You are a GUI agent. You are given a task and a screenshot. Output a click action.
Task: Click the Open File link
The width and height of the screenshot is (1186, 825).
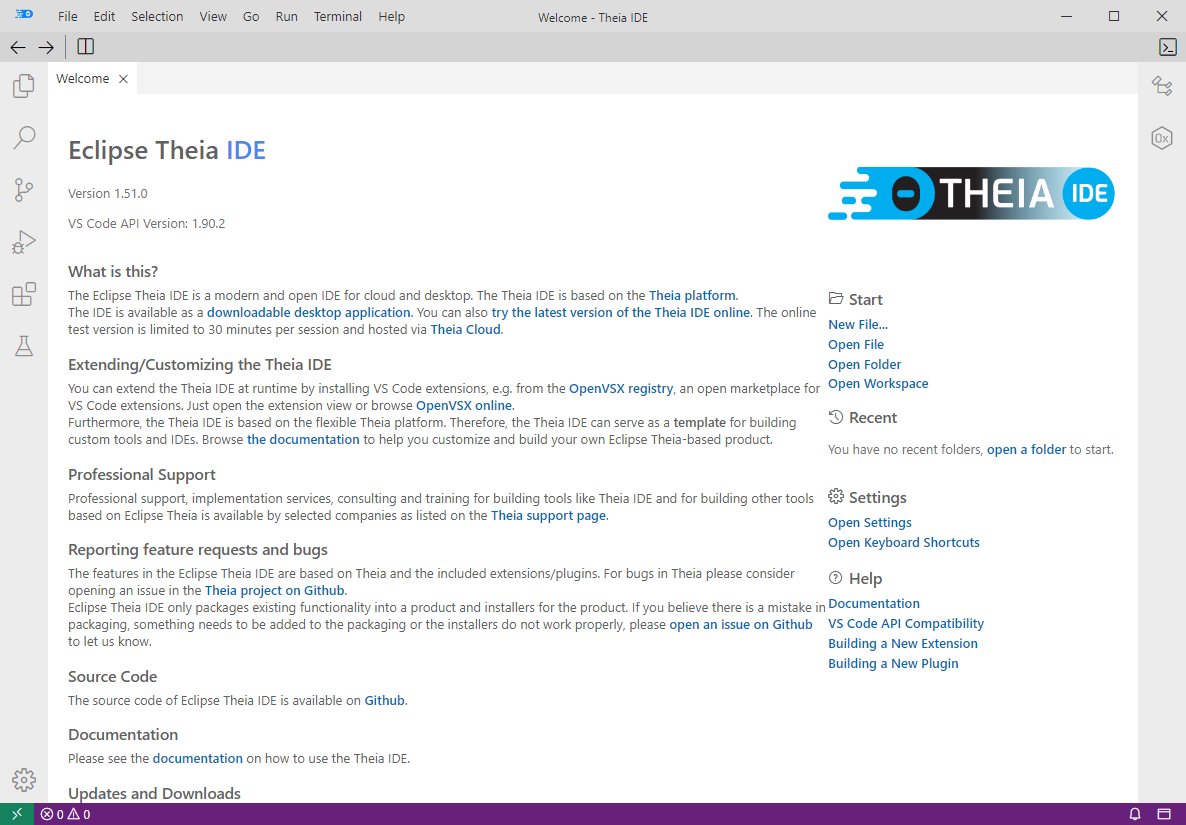855,344
